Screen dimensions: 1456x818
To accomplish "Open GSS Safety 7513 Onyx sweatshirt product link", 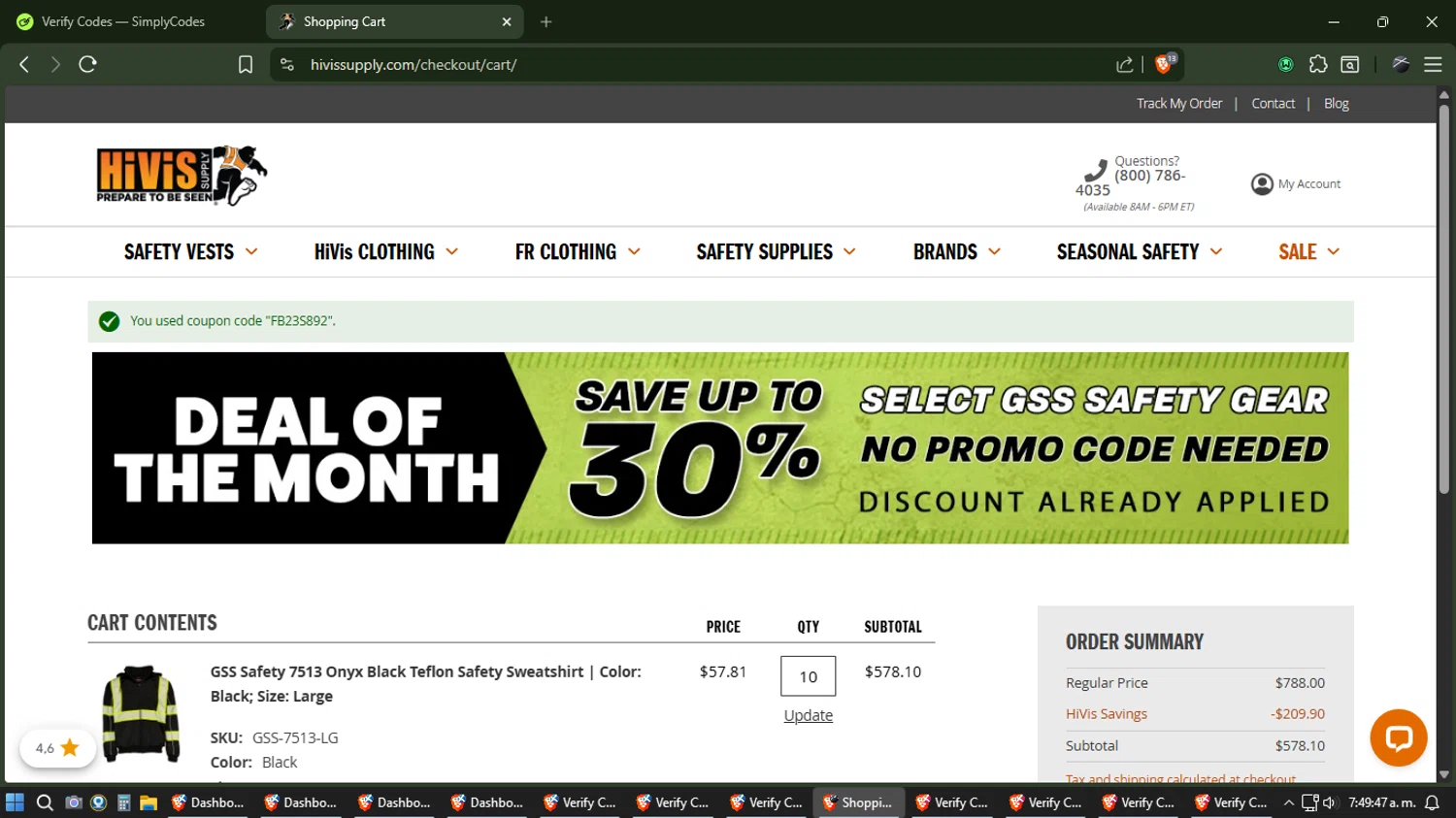I will point(426,684).
